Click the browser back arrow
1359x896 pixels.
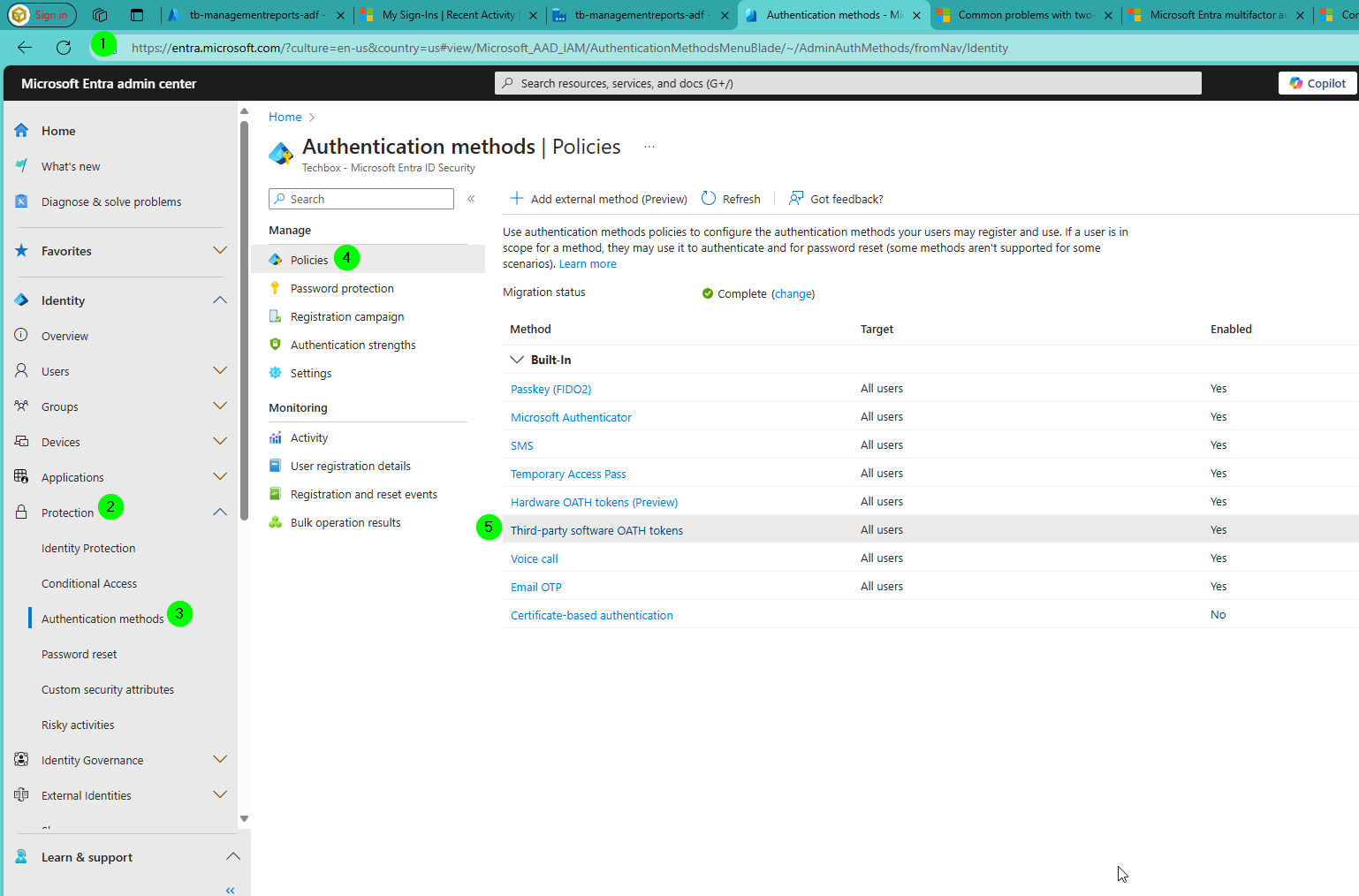(25, 48)
